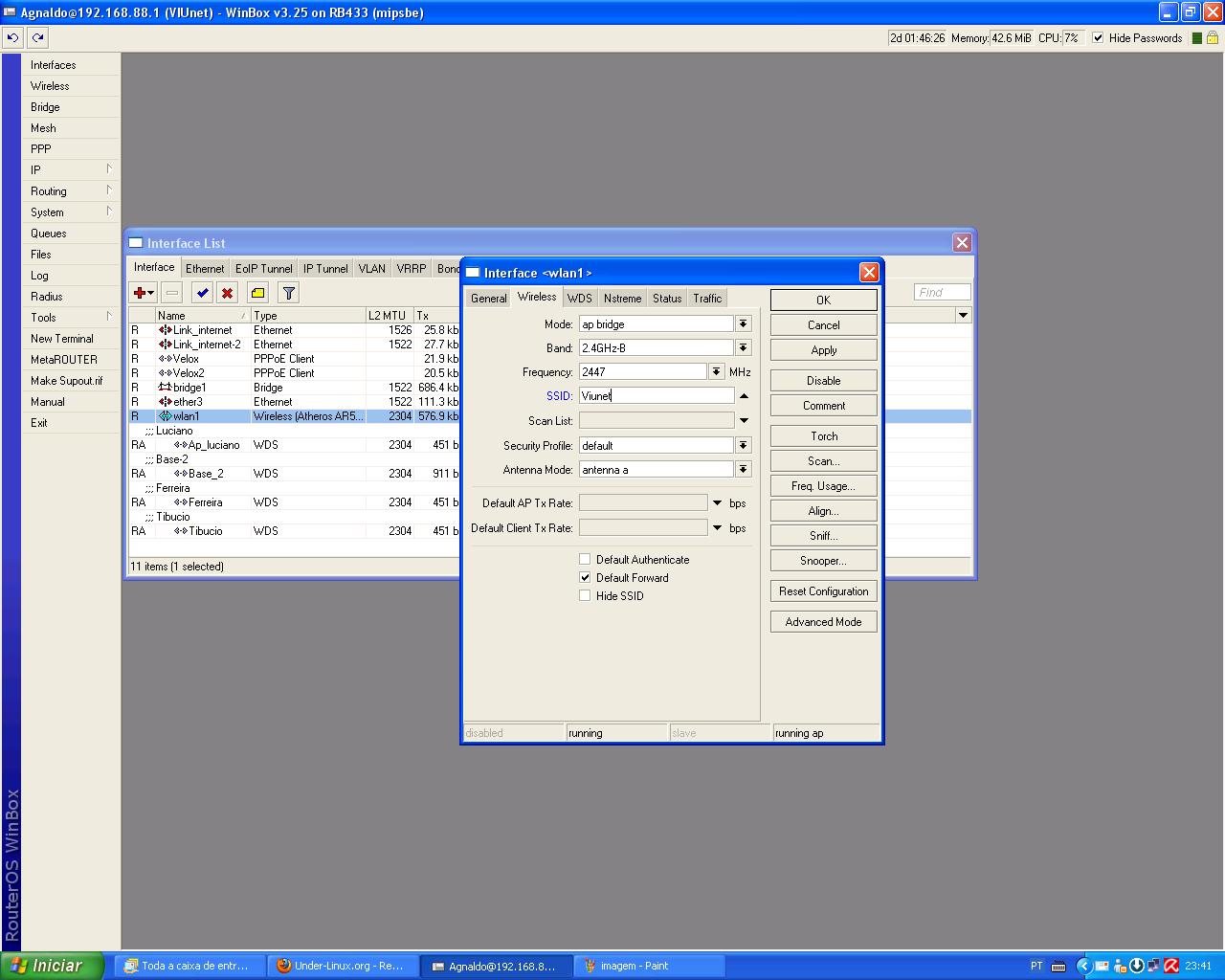This screenshot has width=1225, height=980.
Task: Open the Ethernet tab in Interface List
Action: pos(205,269)
